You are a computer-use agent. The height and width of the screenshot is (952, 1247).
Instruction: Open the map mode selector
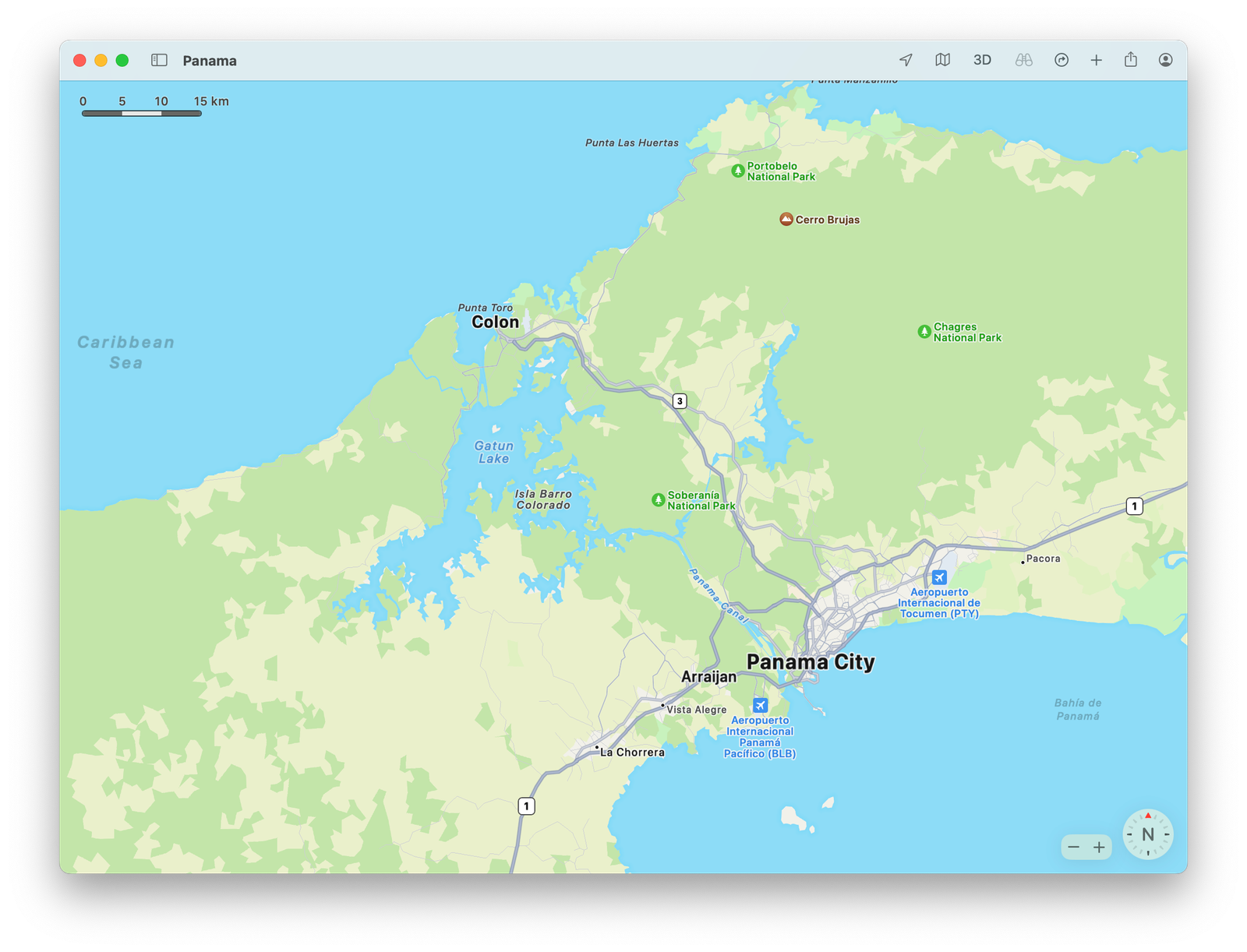click(x=943, y=60)
